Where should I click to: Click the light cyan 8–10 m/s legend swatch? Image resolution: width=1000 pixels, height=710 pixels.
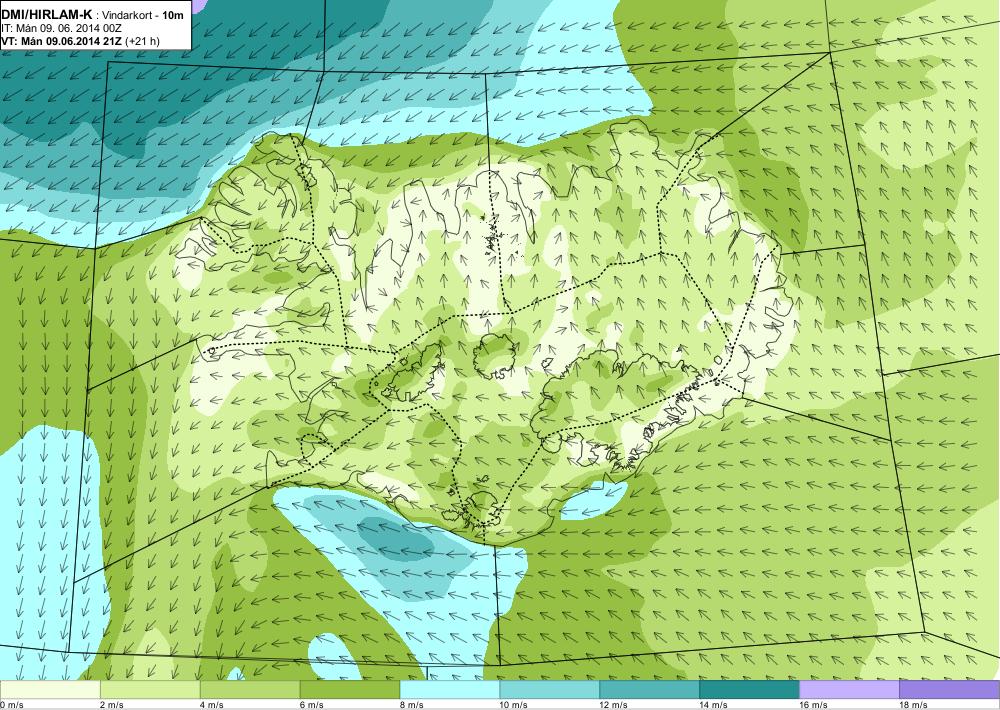(450, 690)
